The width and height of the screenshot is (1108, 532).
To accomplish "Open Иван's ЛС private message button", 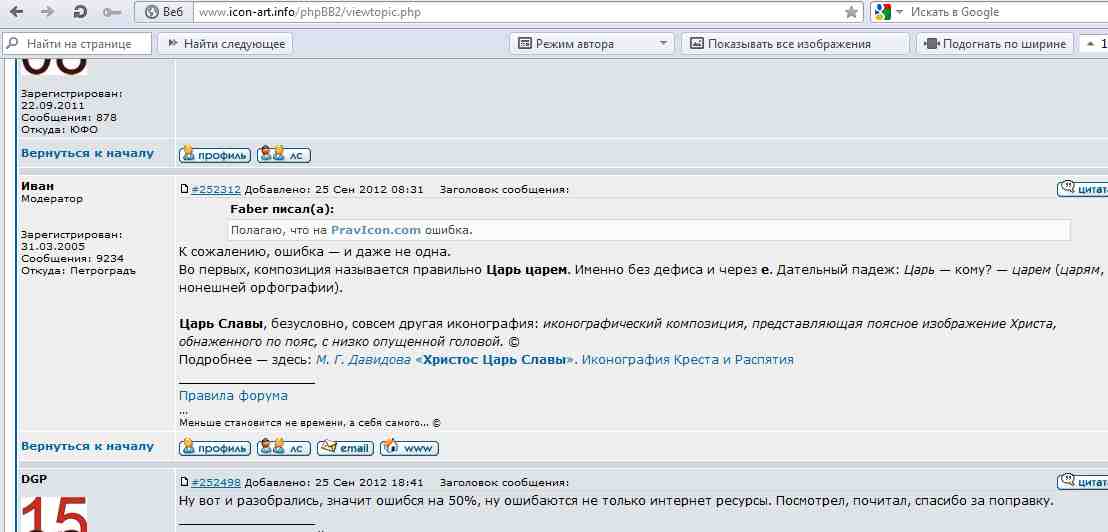I will point(283,447).
